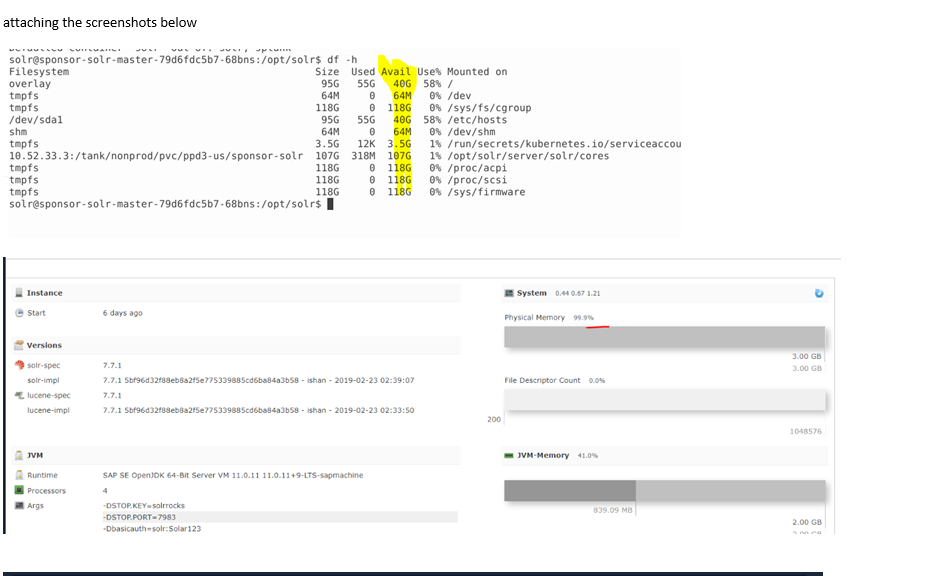
Task: Click the '41.0%' JVM-Memory percentage
Action: (x=588, y=455)
